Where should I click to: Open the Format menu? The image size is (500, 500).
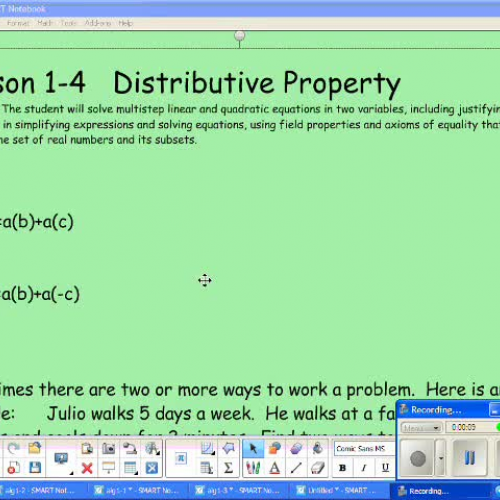[18, 23]
